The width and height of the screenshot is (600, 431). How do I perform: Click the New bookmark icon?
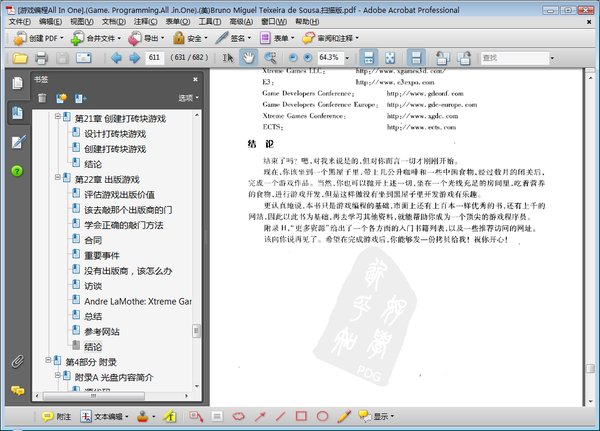click(61, 98)
